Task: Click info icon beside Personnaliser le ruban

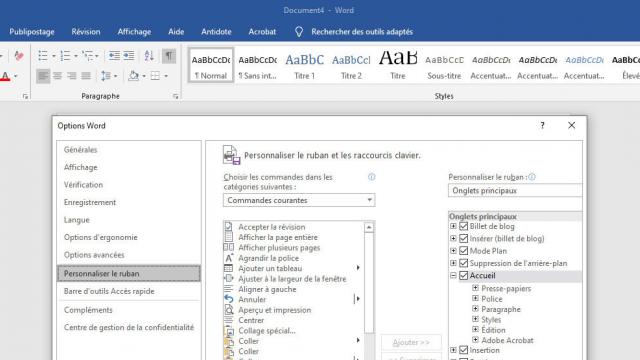Action: pyautogui.click(x=532, y=177)
